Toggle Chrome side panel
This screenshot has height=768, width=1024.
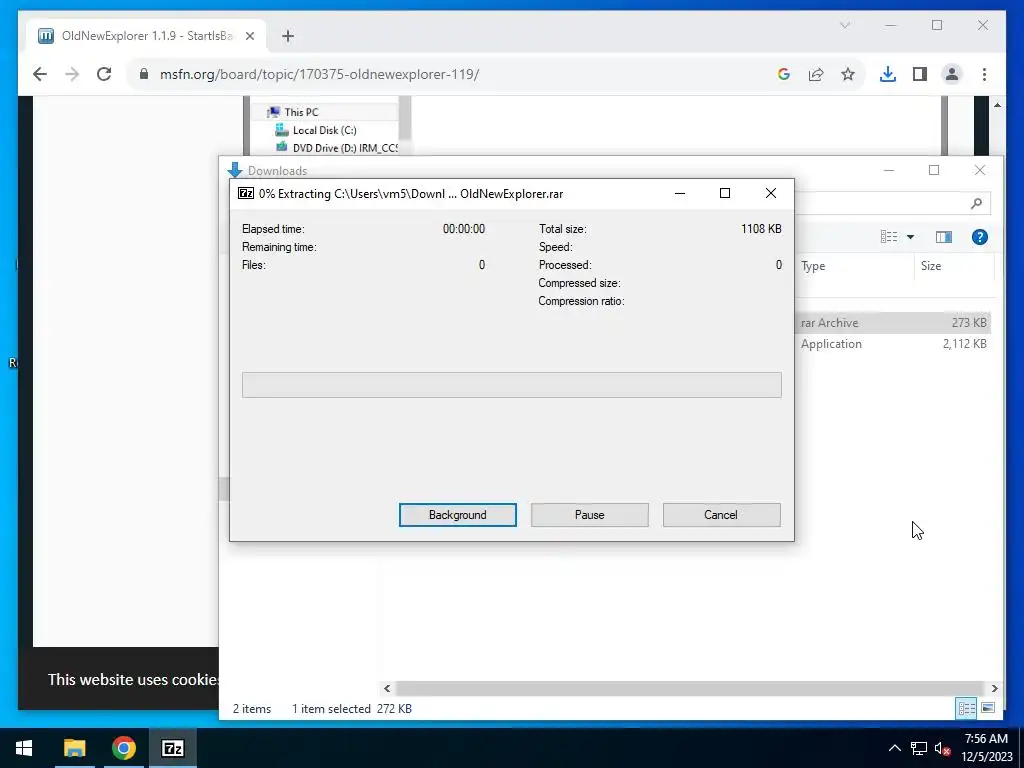[x=920, y=74]
